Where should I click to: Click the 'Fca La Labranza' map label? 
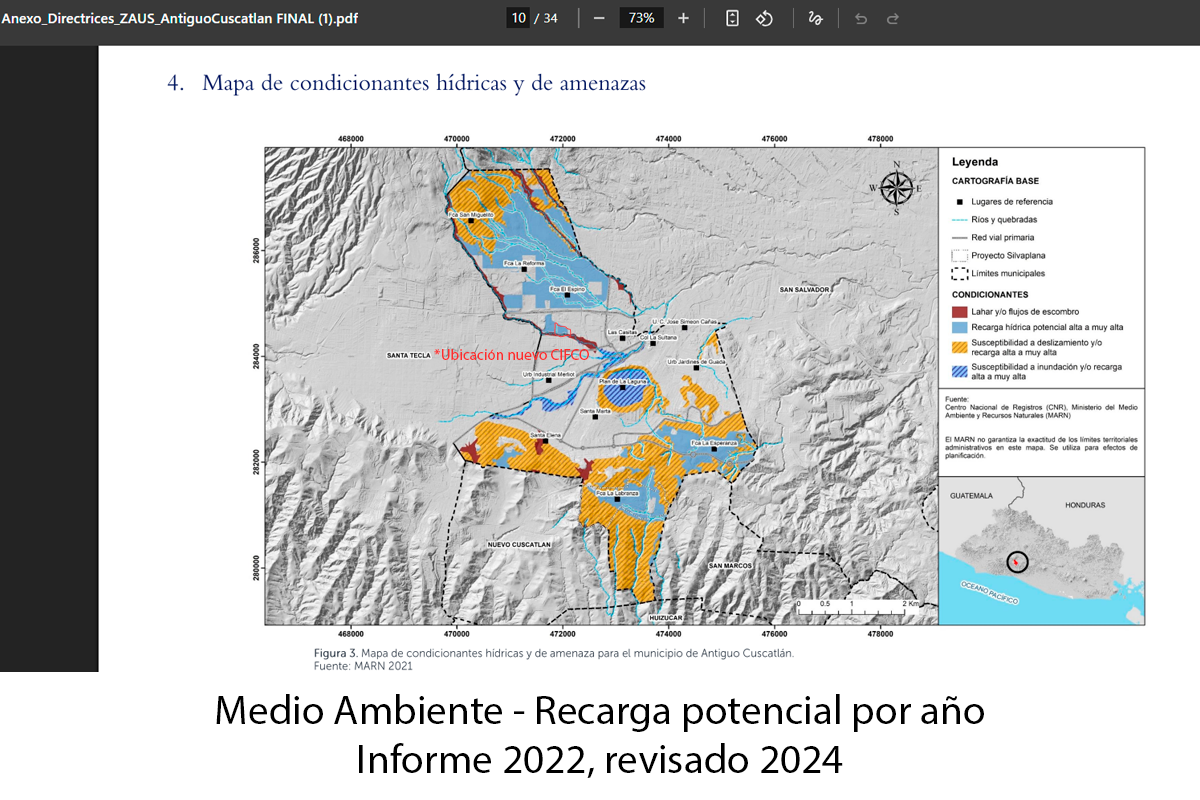(617, 492)
